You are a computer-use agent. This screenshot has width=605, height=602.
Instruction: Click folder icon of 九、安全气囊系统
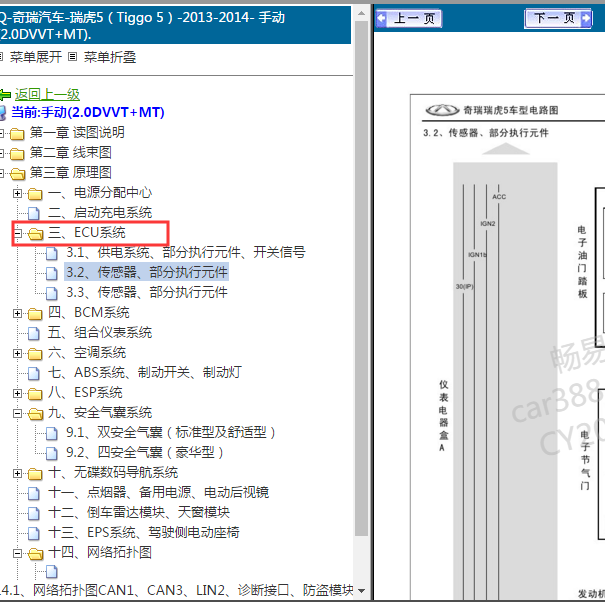click(35, 414)
